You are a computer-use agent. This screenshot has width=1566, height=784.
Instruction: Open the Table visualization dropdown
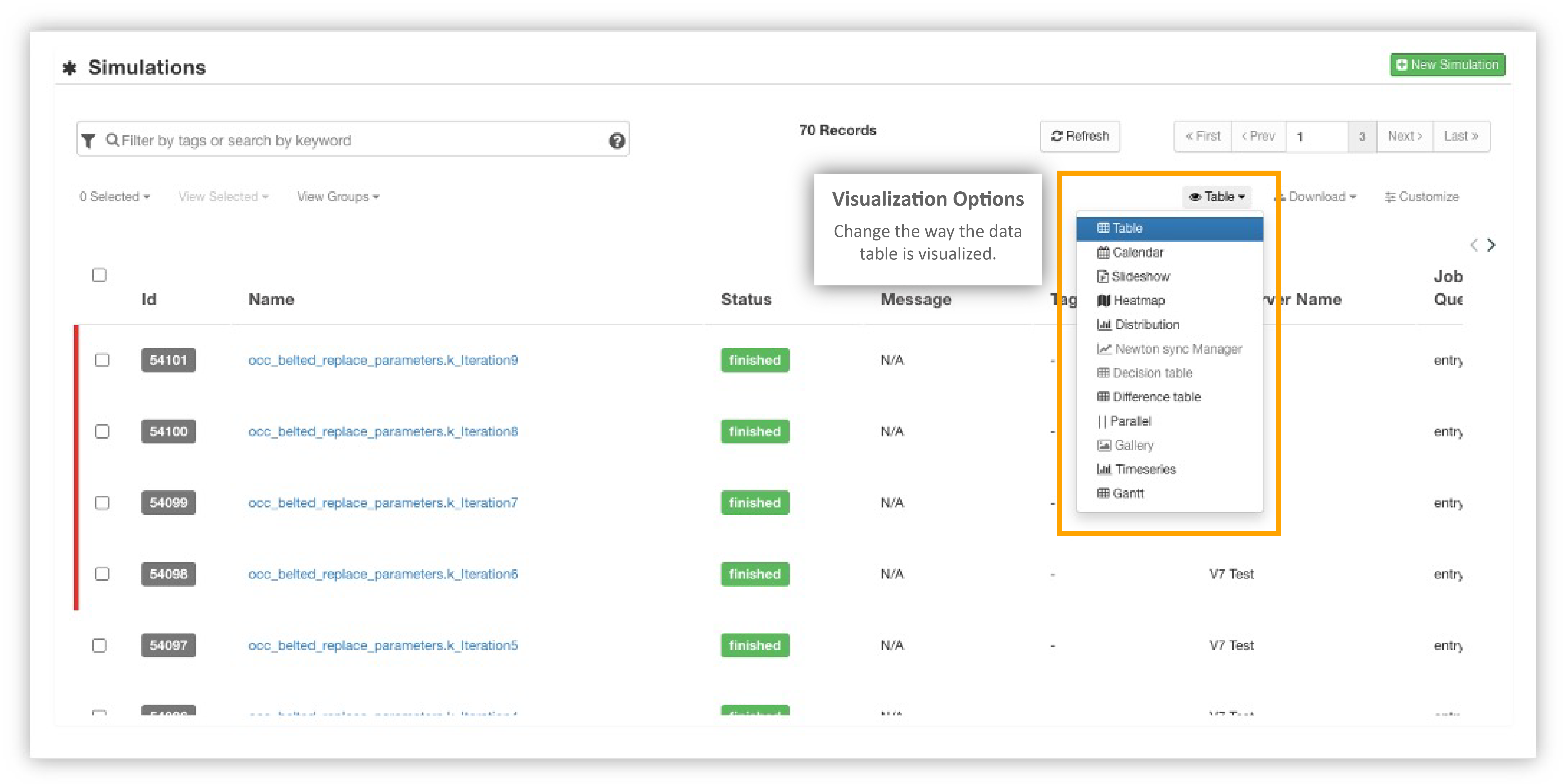(x=1217, y=197)
